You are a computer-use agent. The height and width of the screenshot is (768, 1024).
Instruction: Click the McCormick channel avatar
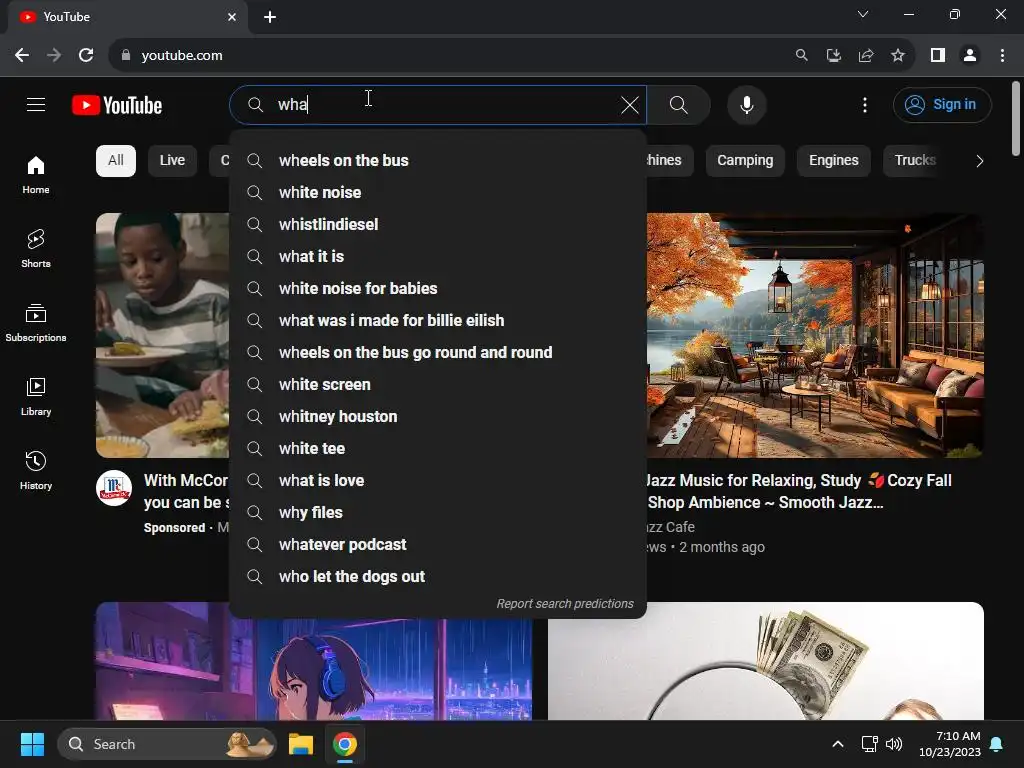[x=114, y=488]
